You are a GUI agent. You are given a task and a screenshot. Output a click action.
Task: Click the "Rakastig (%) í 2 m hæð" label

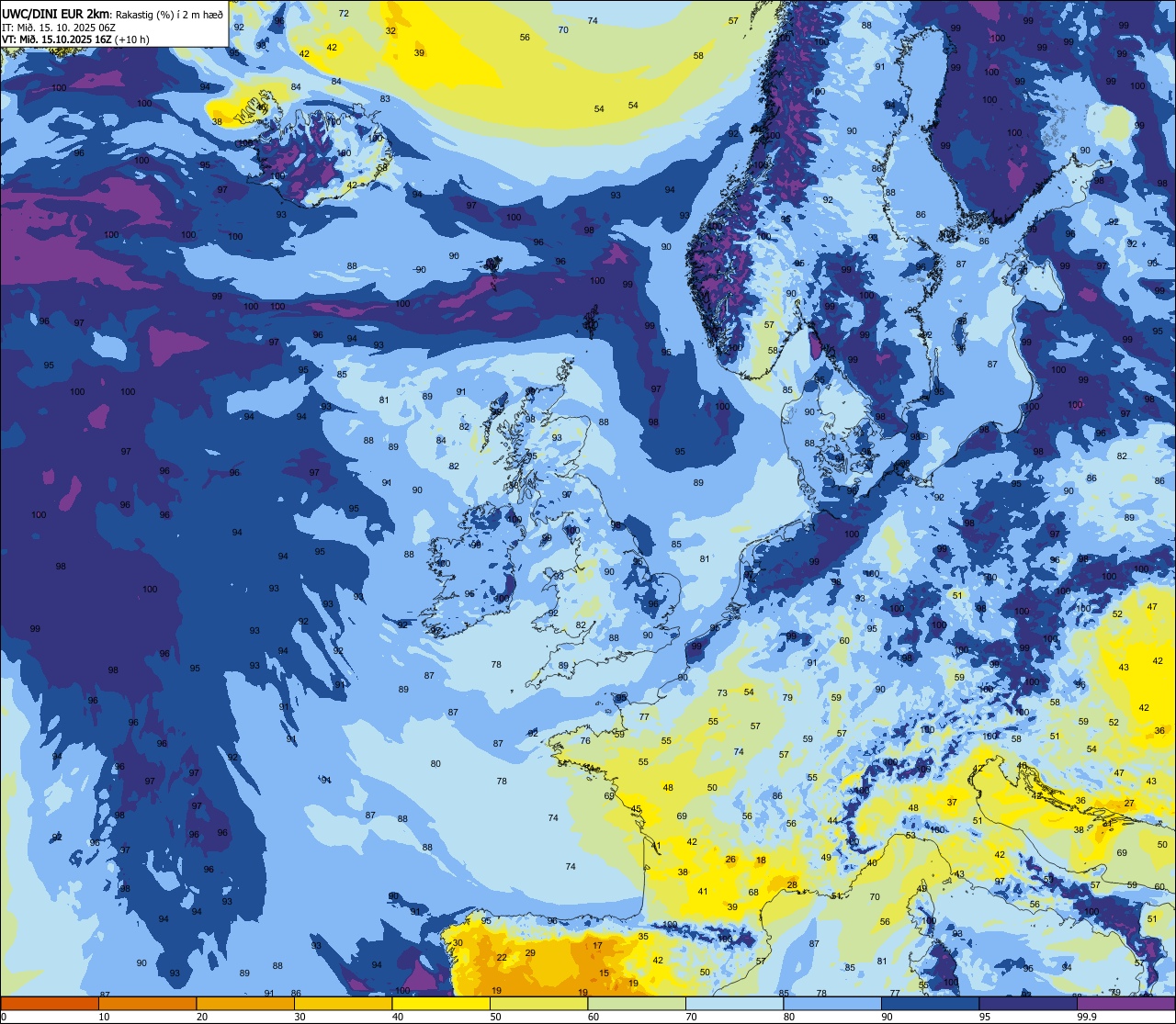pyautogui.click(x=167, y=15)
